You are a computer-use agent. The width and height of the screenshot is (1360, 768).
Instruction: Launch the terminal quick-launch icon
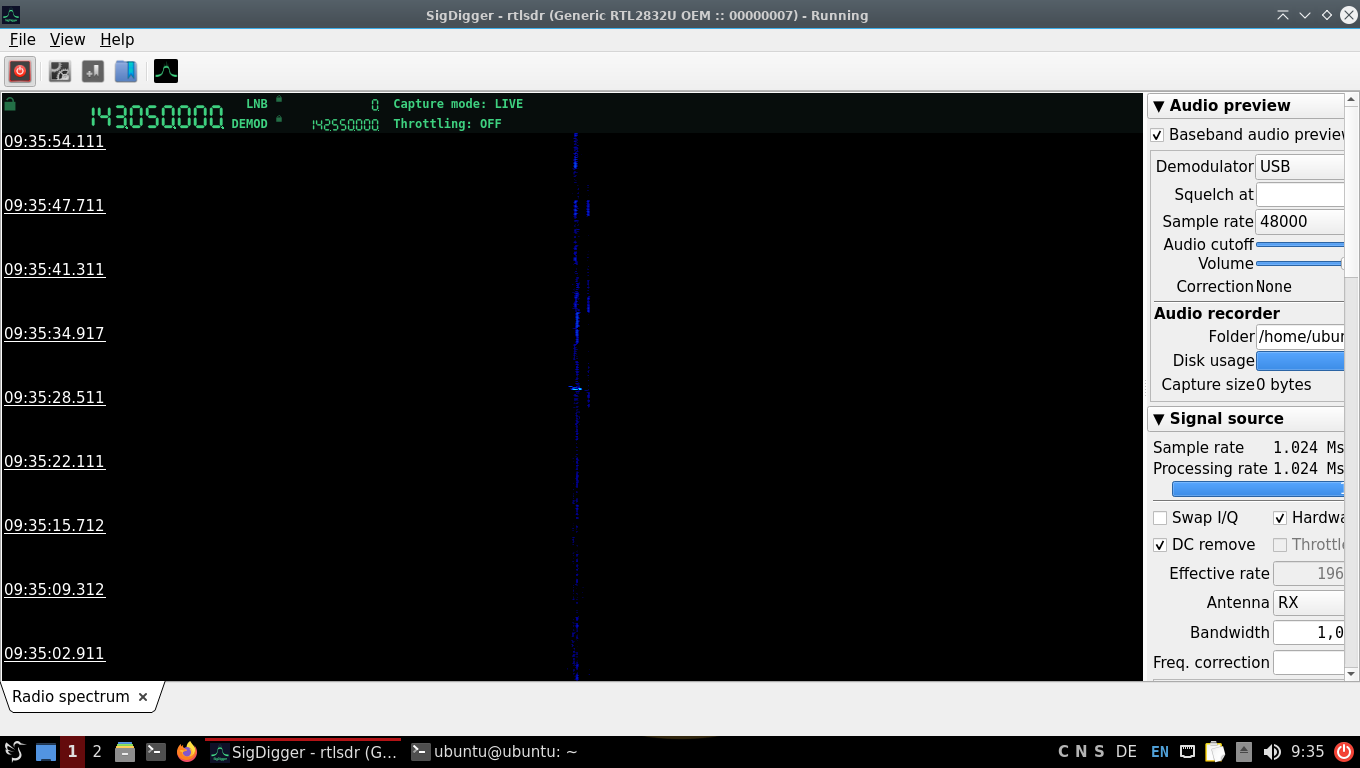pos(156,752)
